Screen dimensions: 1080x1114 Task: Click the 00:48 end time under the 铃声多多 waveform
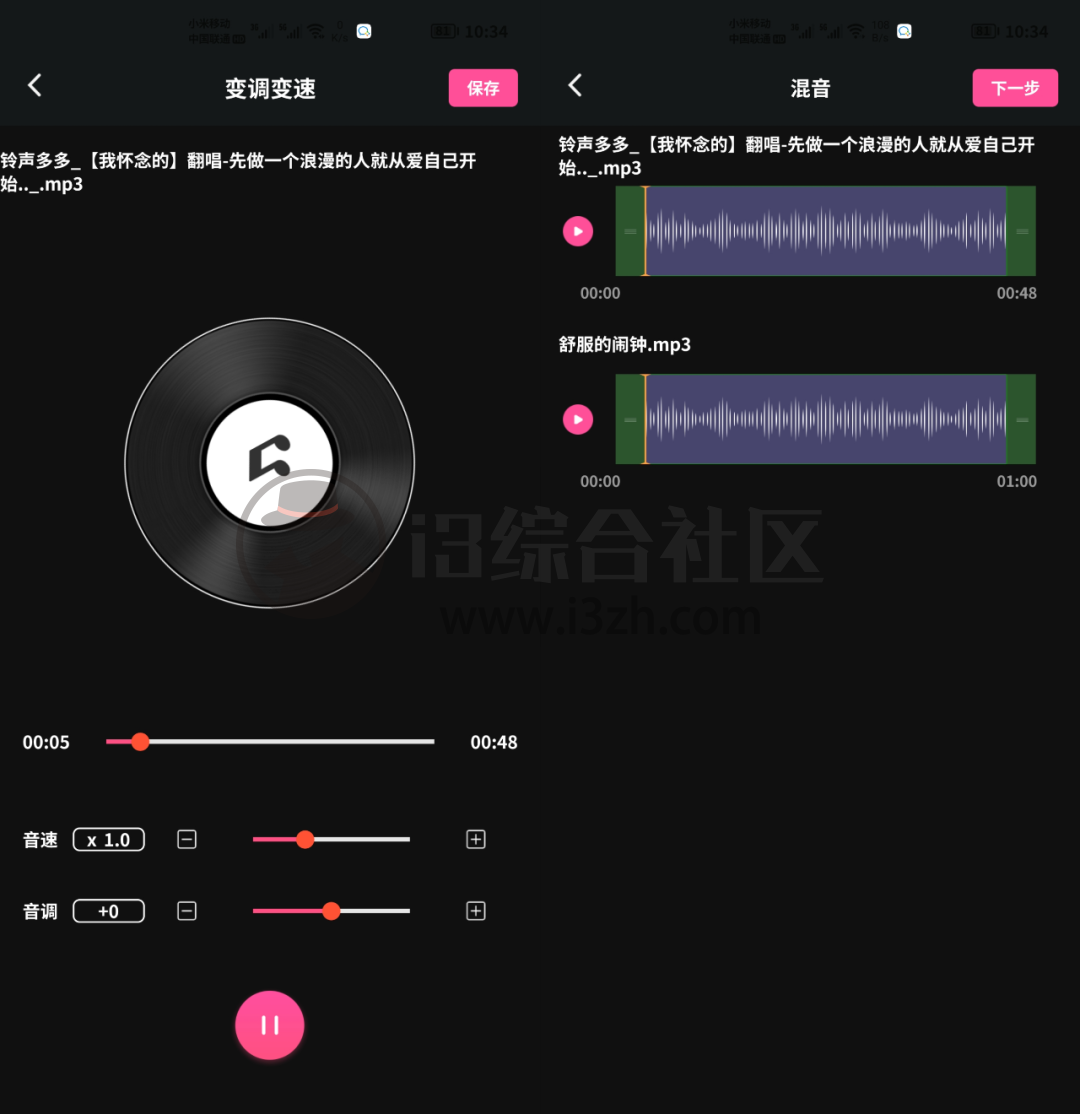tap(1016, 293)
